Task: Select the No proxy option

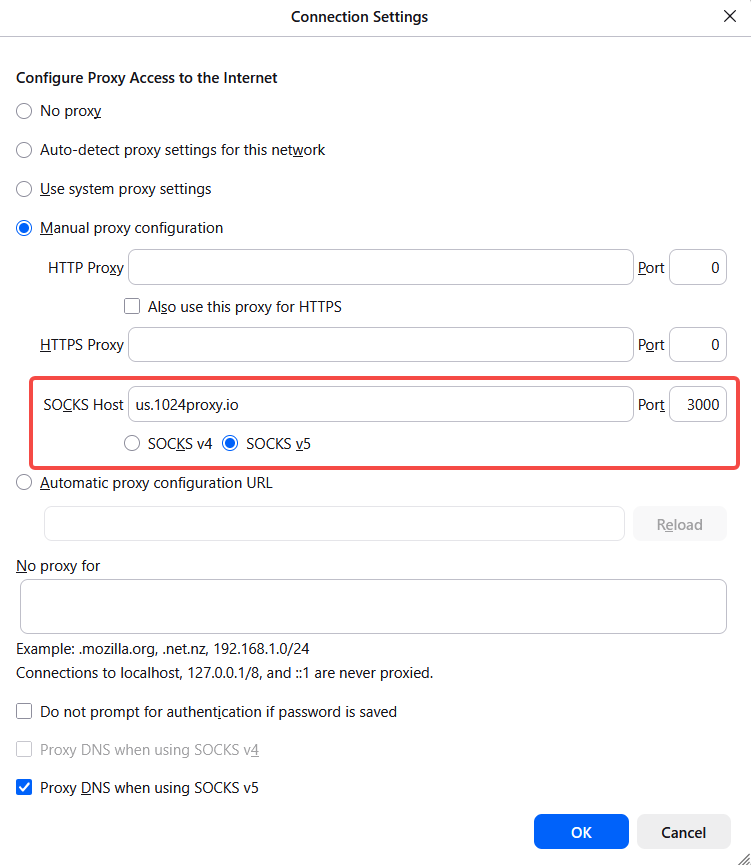Action: [x=24, y=111]
